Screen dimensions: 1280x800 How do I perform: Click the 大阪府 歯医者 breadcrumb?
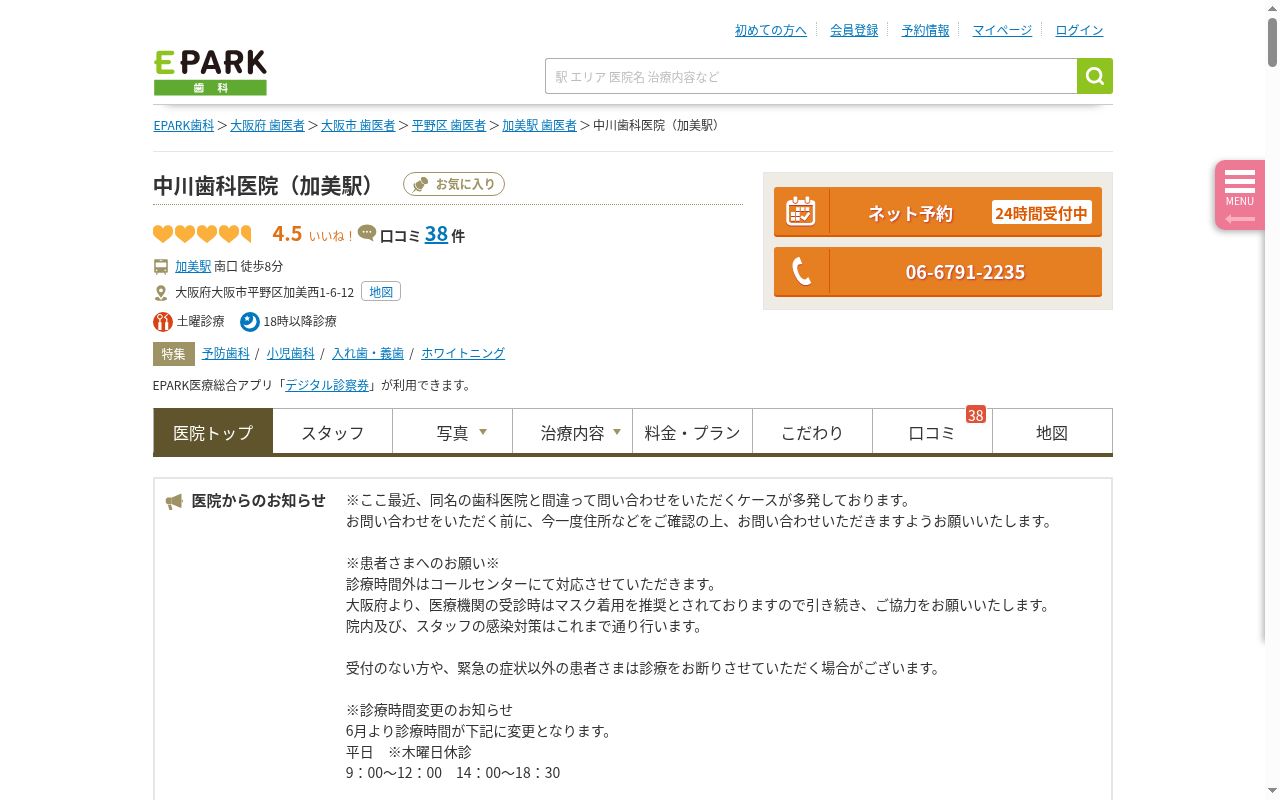[x=267, y=125]
